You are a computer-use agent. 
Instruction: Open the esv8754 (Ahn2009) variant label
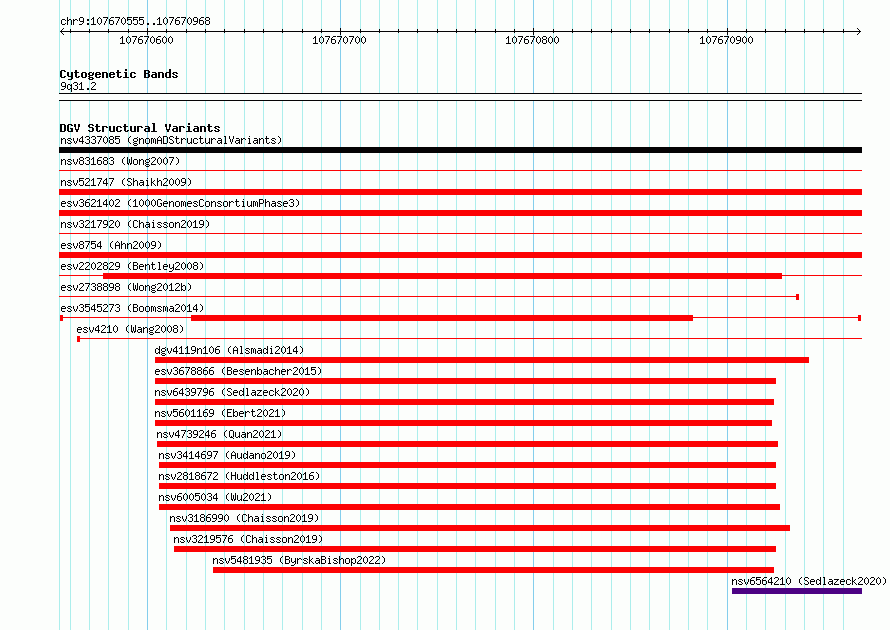(111, 245)
